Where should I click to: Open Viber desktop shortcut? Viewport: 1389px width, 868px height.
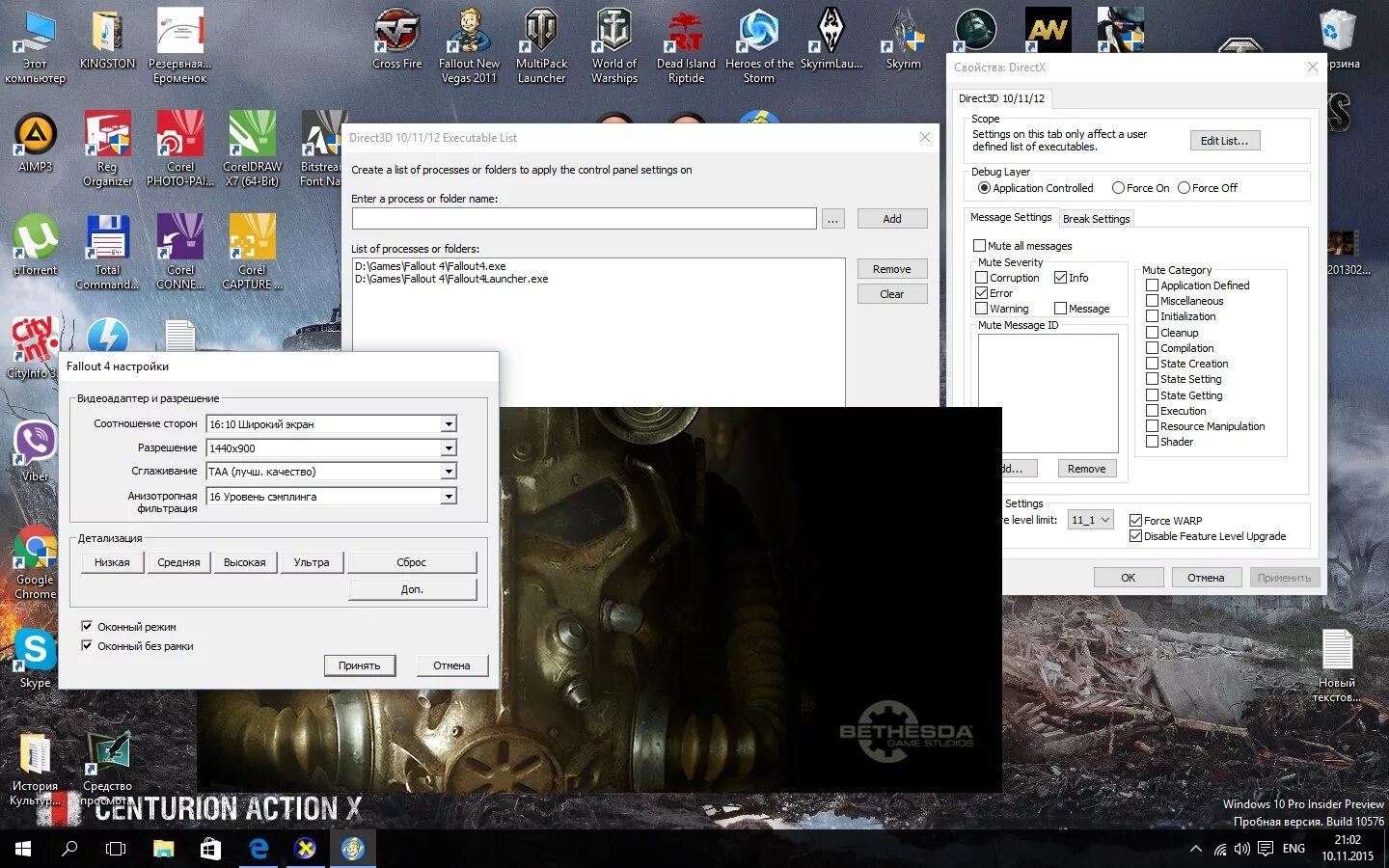[36, 452]
